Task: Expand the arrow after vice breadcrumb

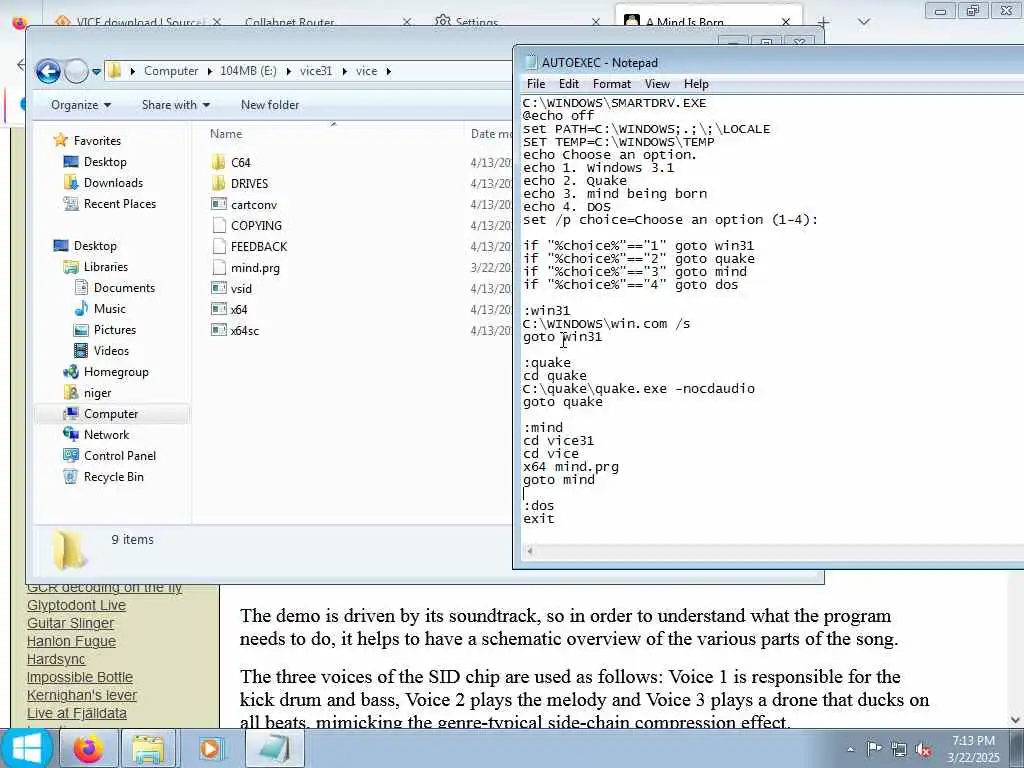Action: click(389, 71)
